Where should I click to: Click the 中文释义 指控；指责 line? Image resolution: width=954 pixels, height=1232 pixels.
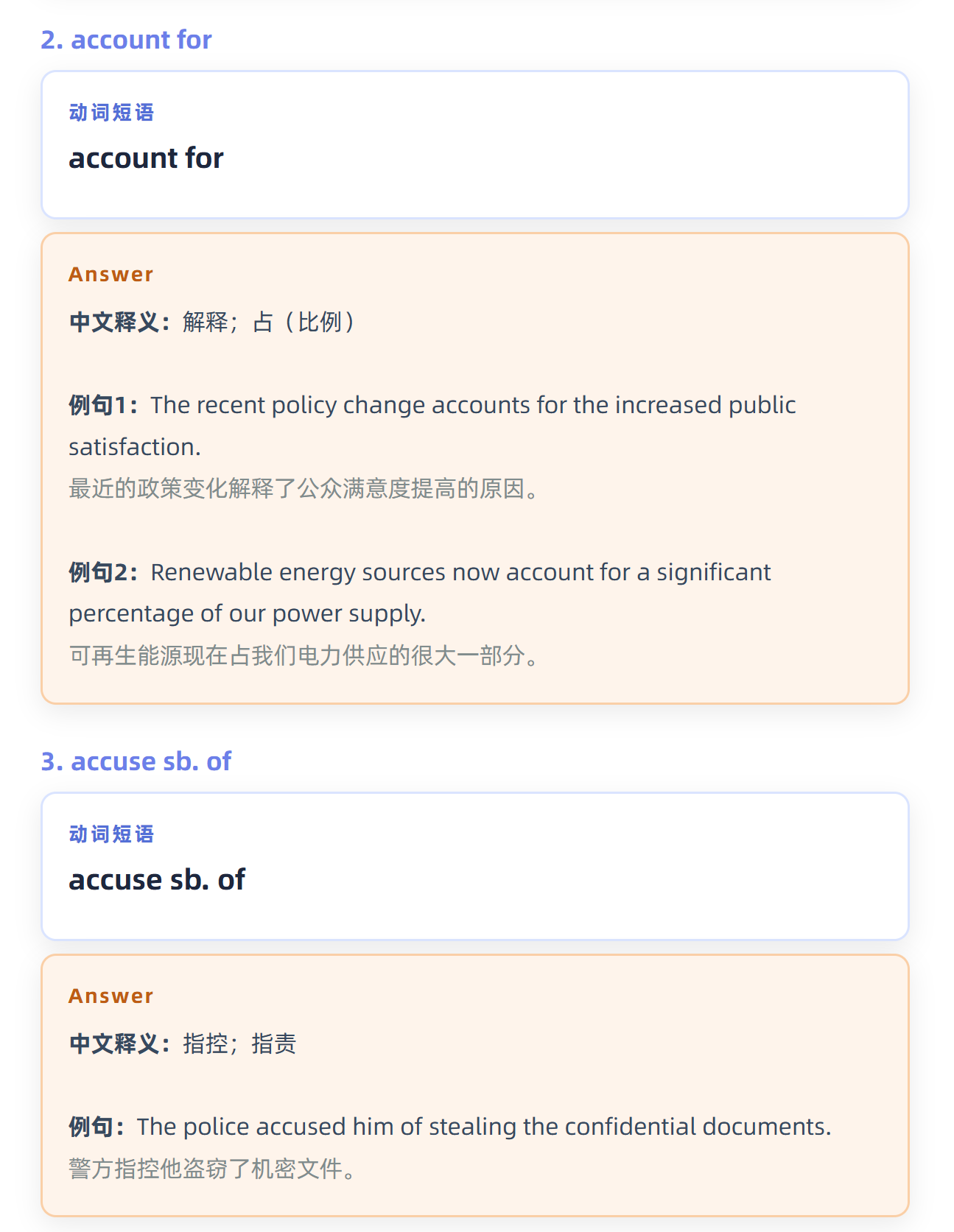point(183,1043)
